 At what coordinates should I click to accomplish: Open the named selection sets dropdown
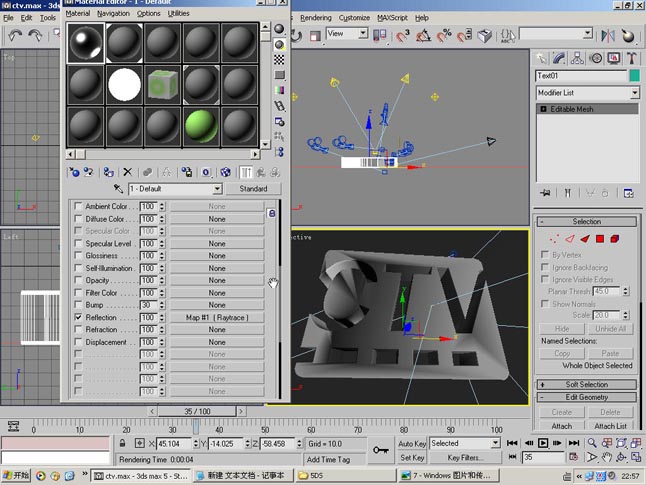pos(588,34)
